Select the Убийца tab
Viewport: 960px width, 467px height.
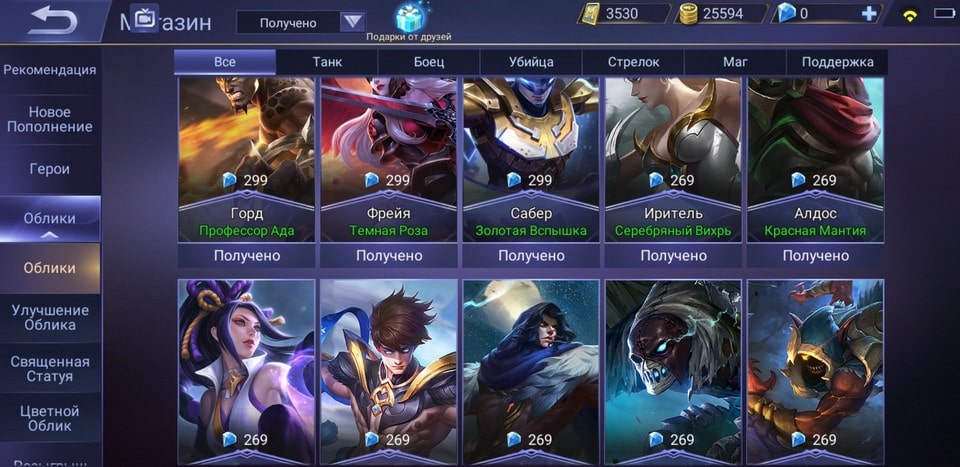click(531, 62)
